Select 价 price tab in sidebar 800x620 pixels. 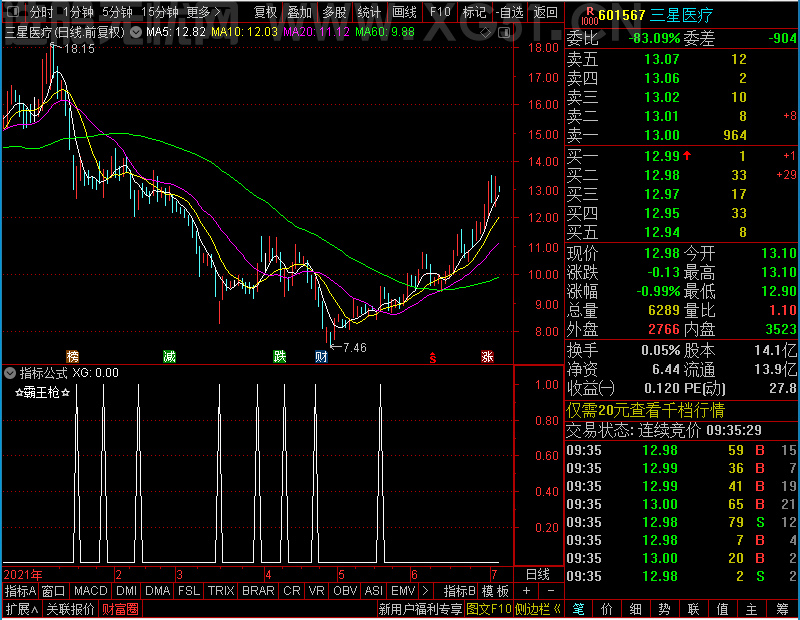(607, 609)
